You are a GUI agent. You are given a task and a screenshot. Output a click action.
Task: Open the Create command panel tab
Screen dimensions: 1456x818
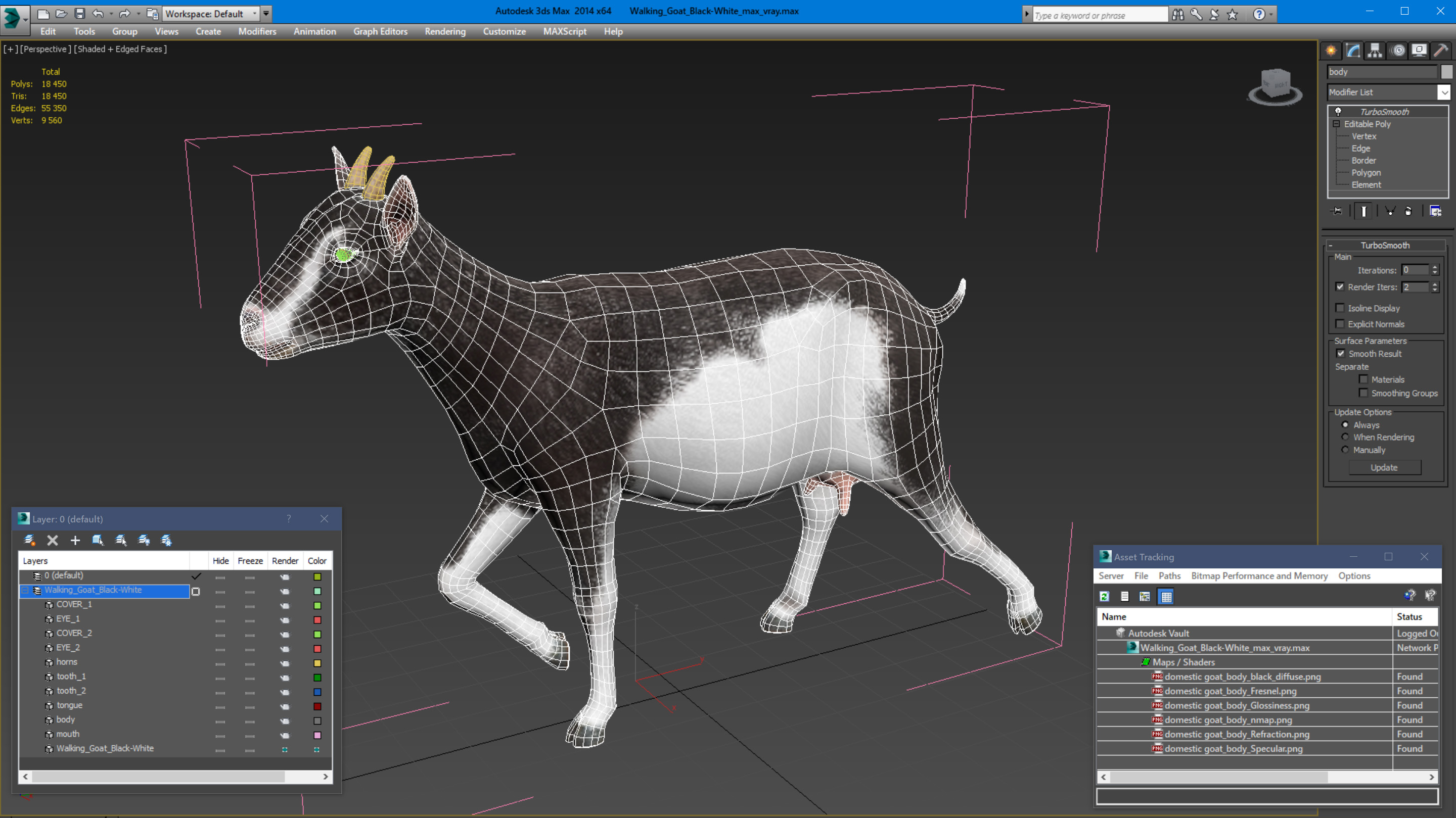[1331, 51]
